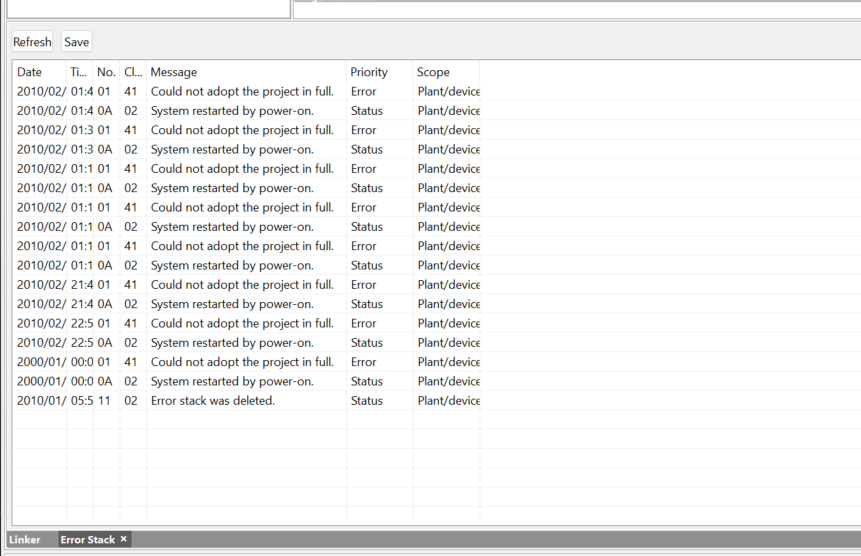Select 'System restarted' message at 01:4
This screenshot has height=556, width=861.
232,111
